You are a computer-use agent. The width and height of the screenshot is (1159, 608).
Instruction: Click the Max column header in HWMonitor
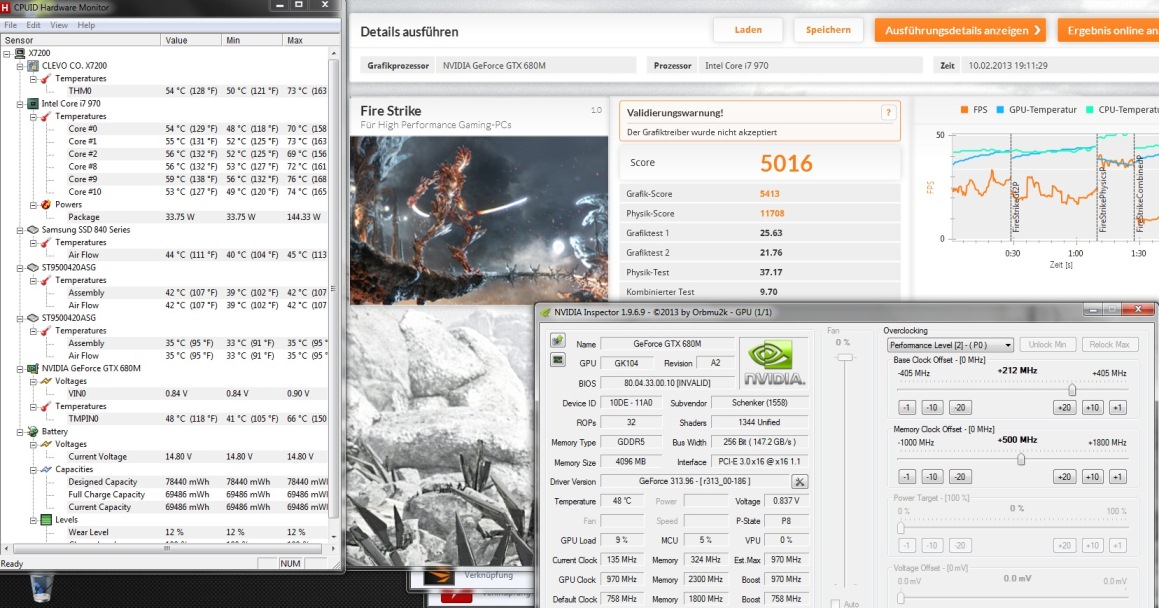pos(305,40)
